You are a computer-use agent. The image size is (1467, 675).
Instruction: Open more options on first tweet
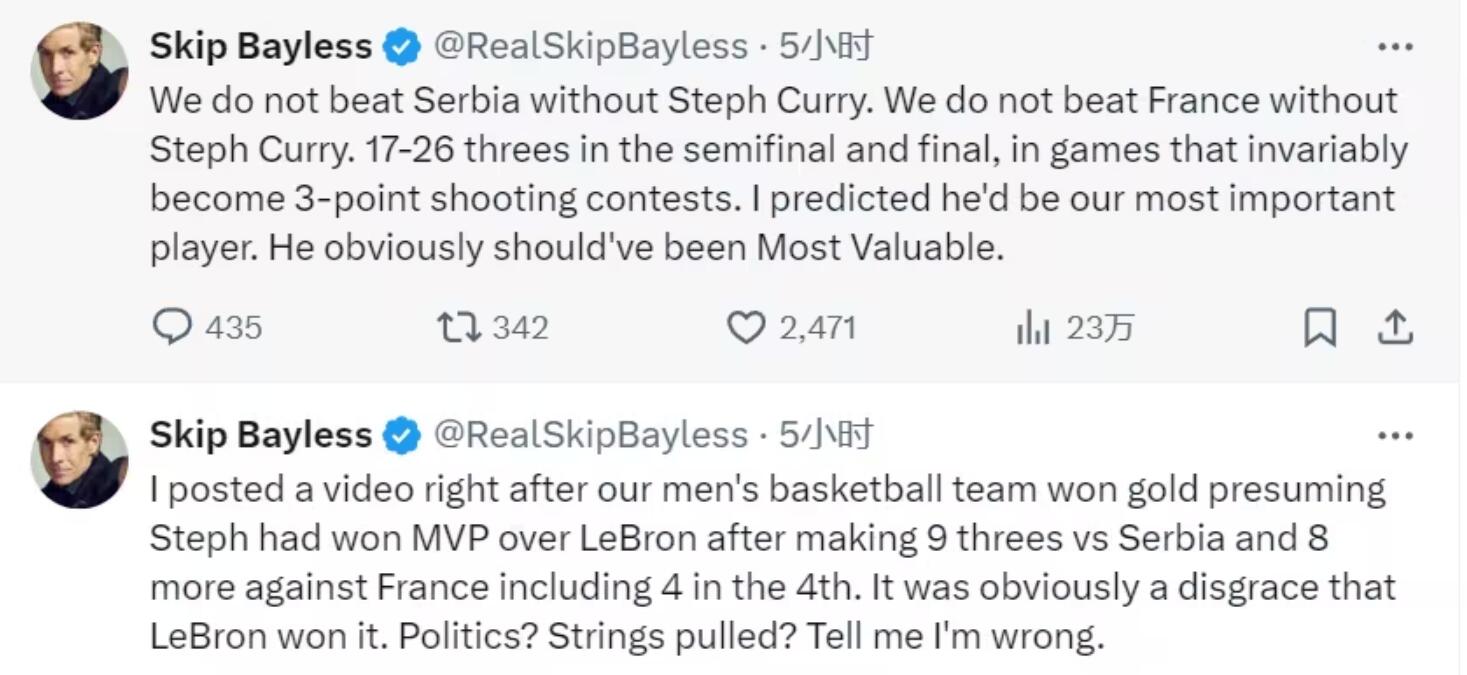(1394, 47)
